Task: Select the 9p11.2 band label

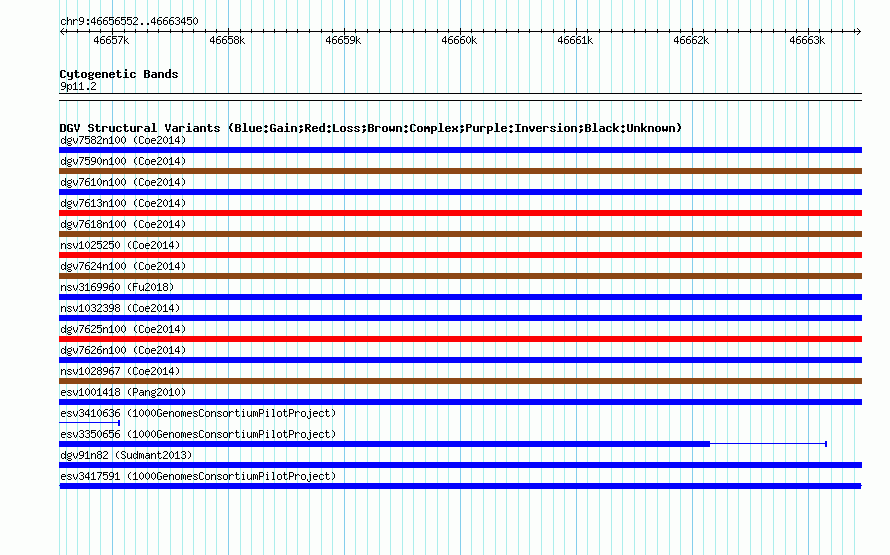Action: (x=78, y=86)
